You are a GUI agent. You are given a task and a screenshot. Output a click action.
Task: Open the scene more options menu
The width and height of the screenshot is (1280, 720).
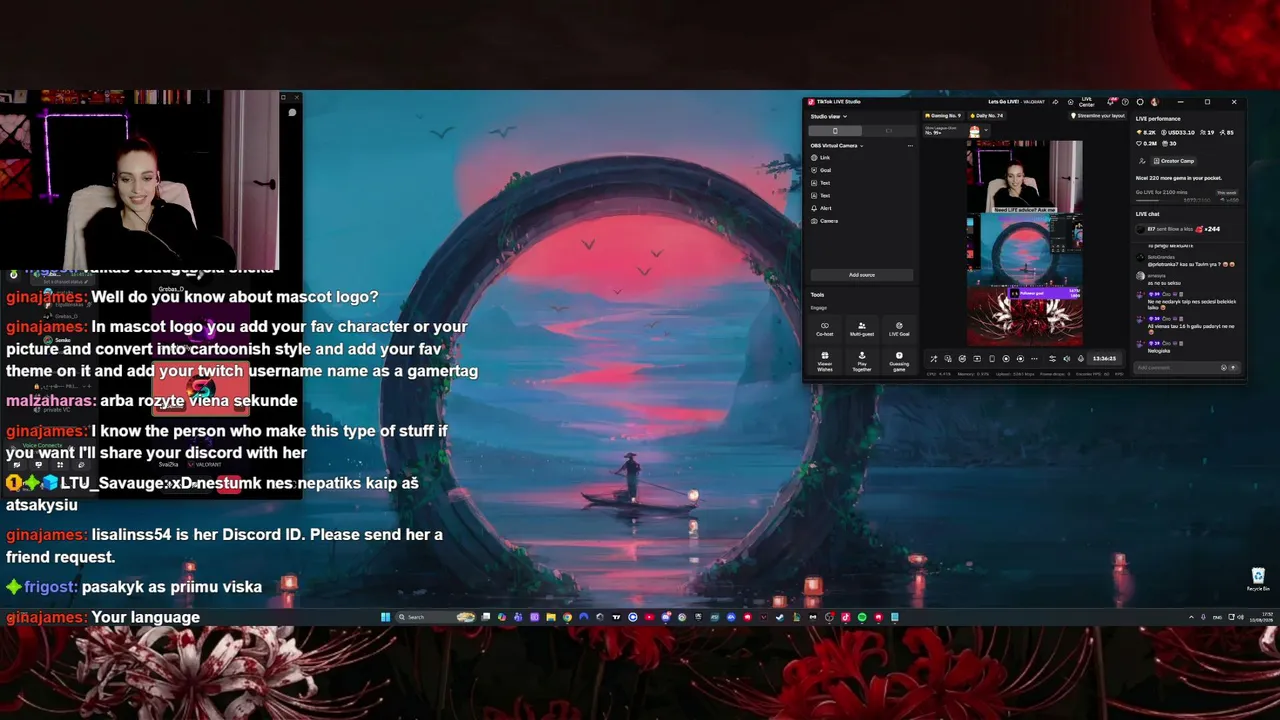(910, 146)
